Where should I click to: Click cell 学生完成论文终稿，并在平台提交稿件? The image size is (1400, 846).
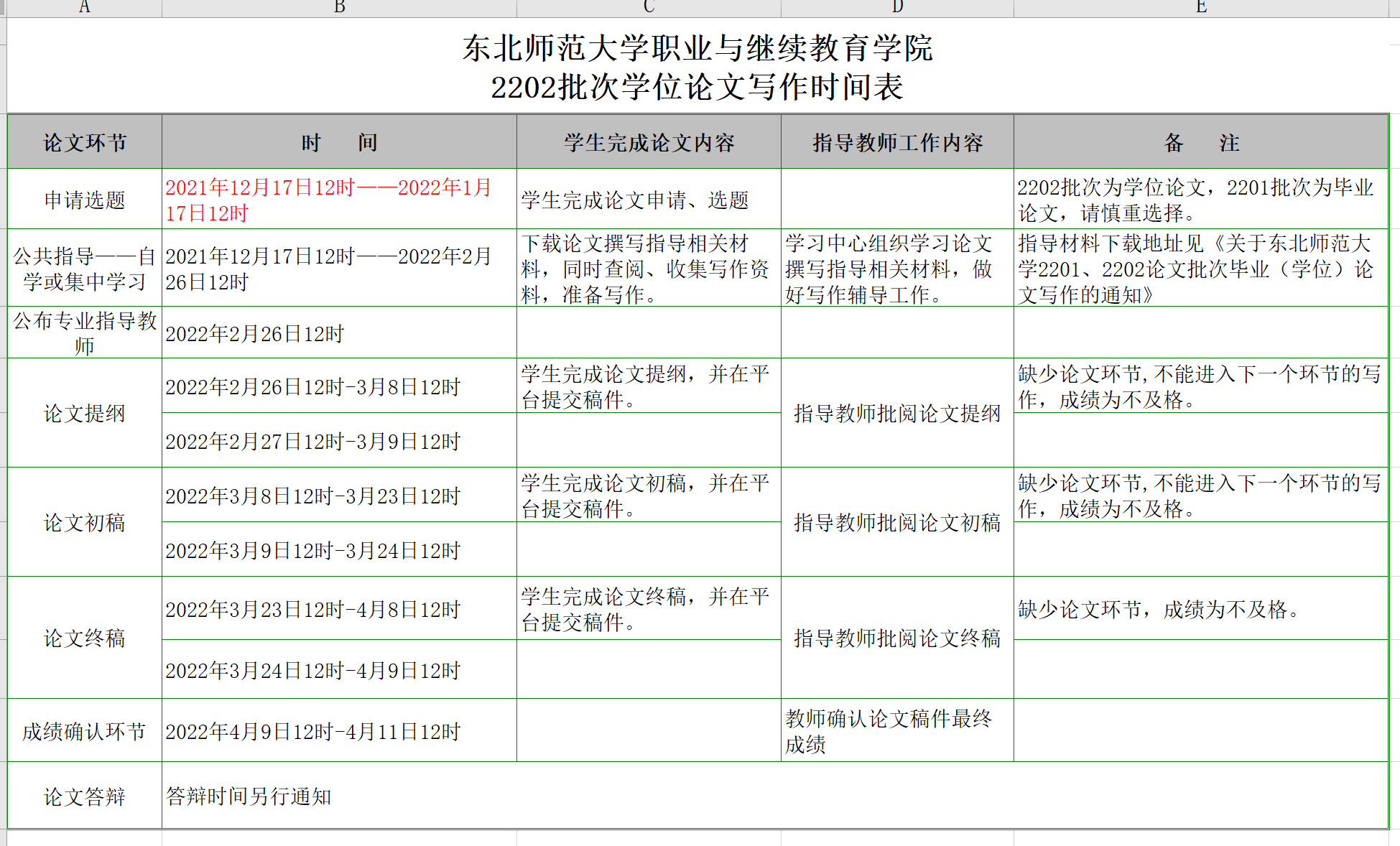649,608
